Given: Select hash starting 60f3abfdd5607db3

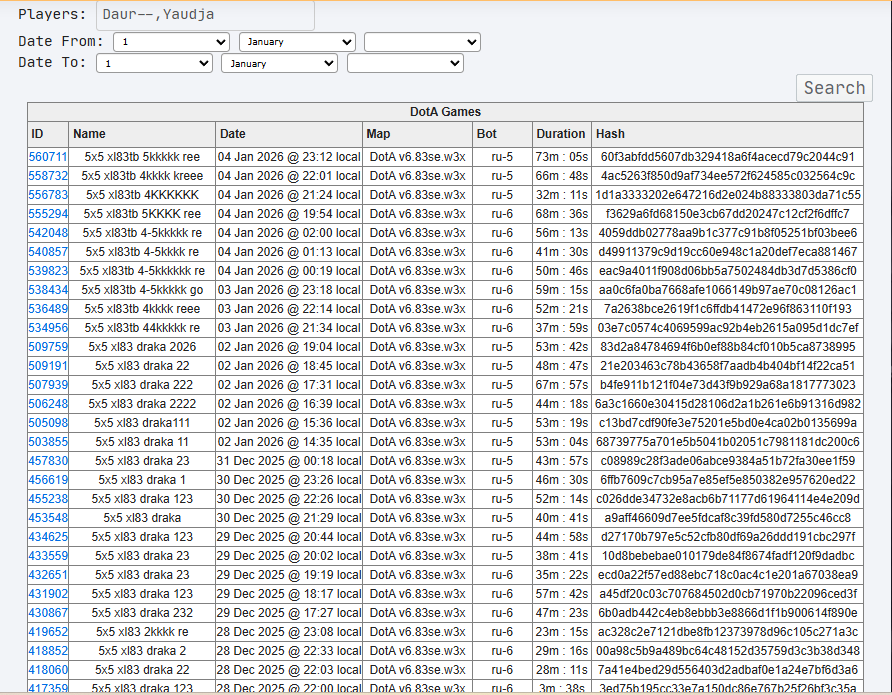Looking at the screenshot, I should click(x=728, y=157).
